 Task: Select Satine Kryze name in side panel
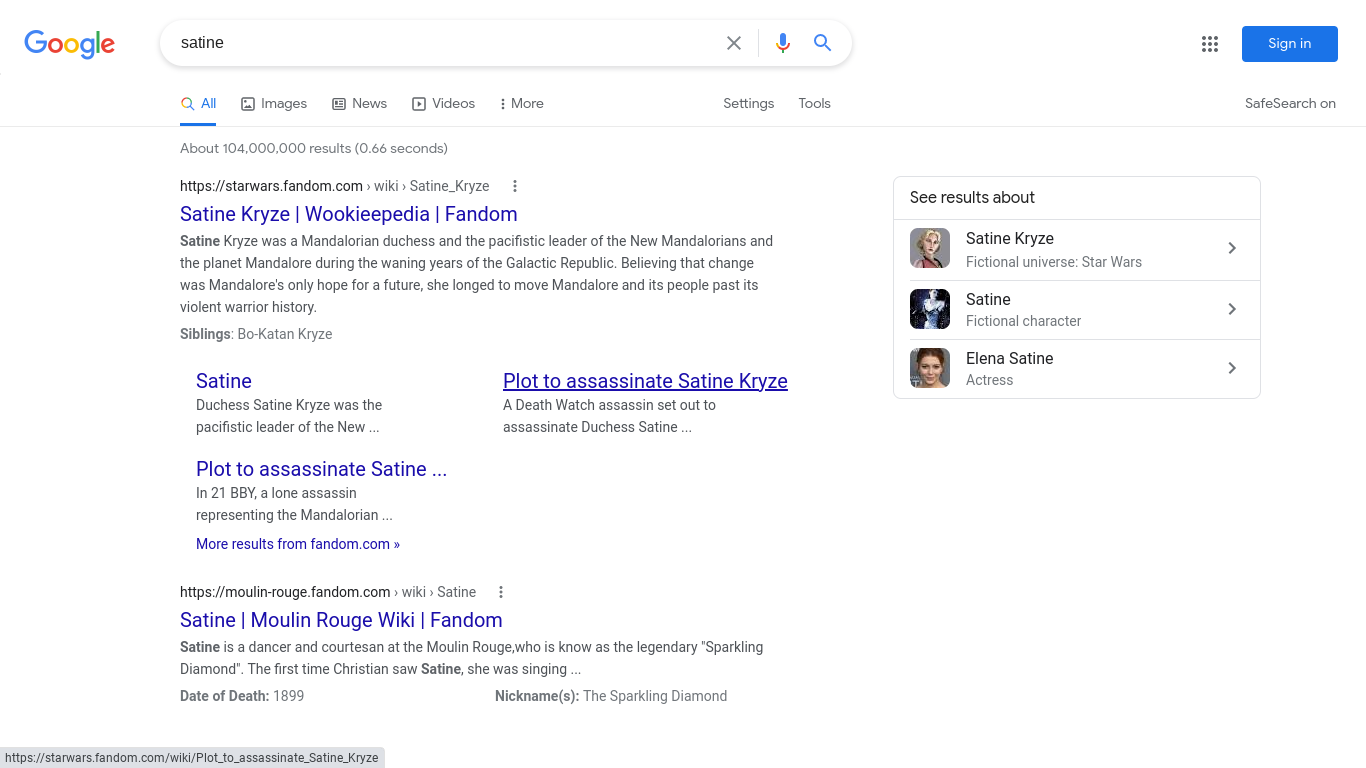click(x=1010, y=239)
